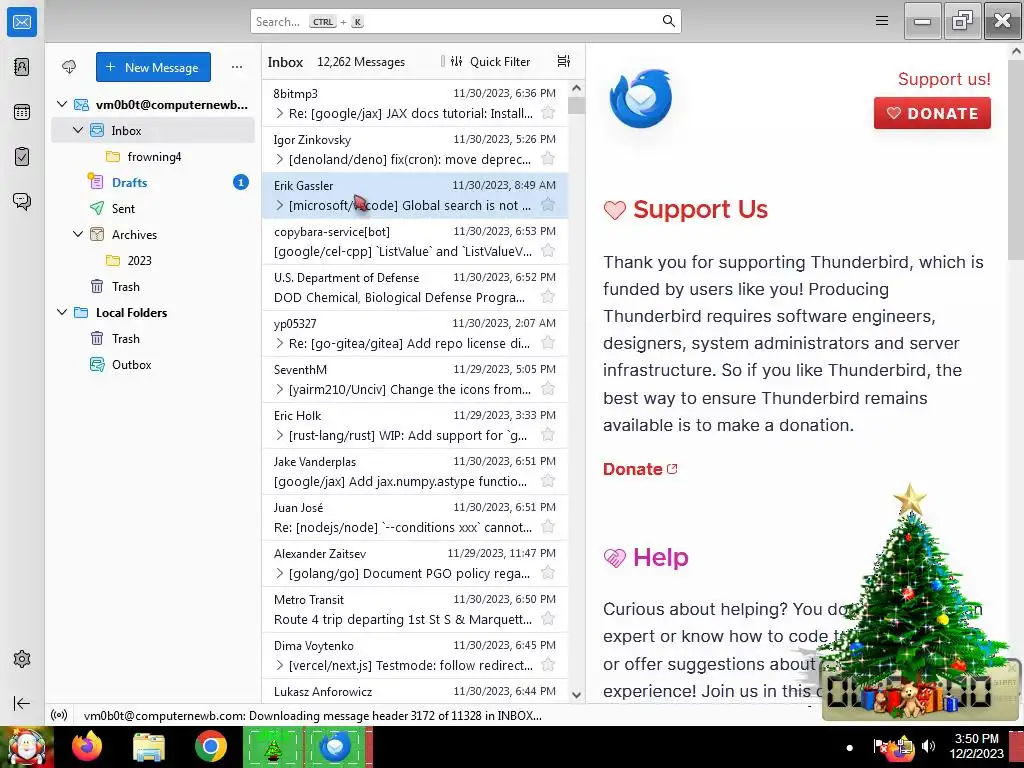Click the red DONATE button
Viewport: 1024px width, 768px height.
[932, 113]
